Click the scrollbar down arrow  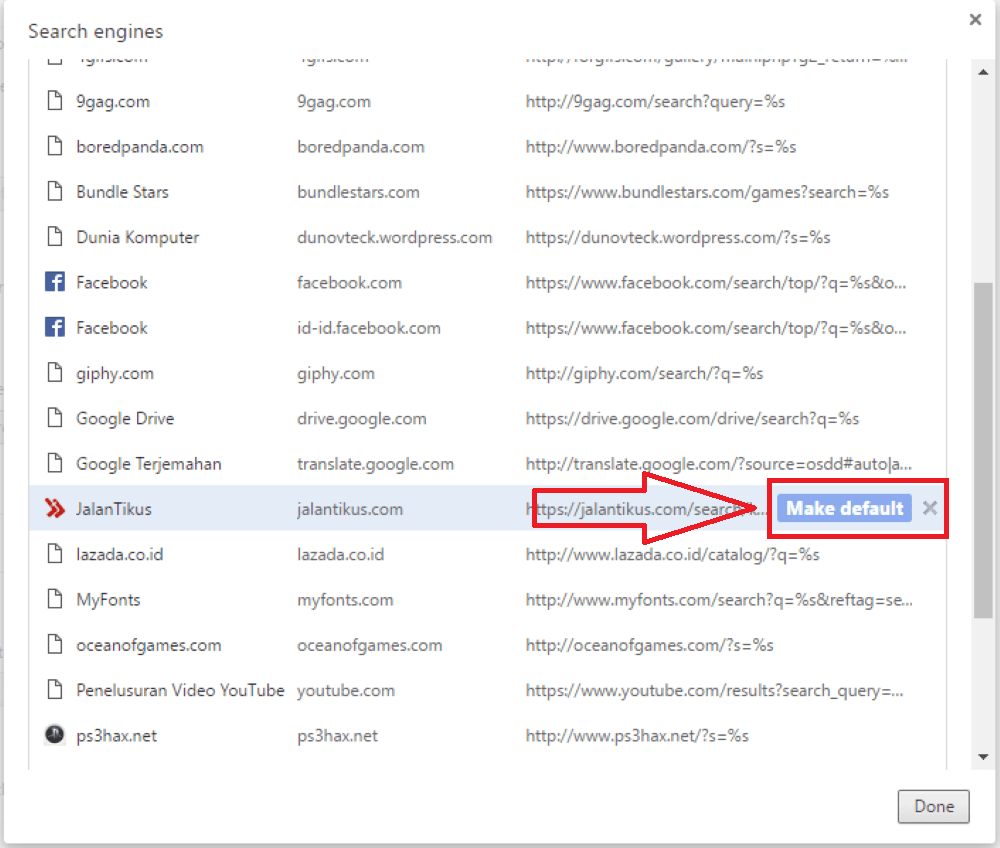(983, 757)
